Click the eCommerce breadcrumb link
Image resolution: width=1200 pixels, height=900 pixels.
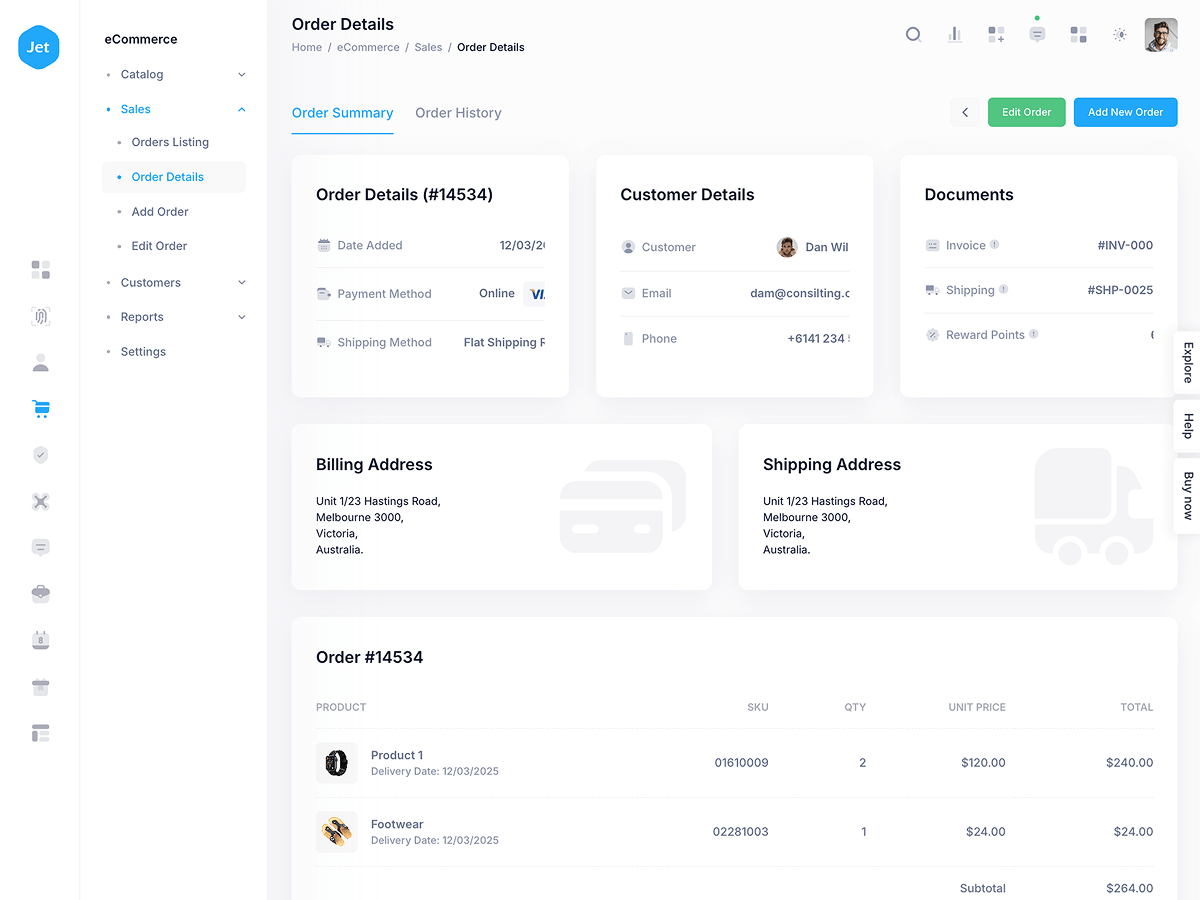tap(368, 47)
